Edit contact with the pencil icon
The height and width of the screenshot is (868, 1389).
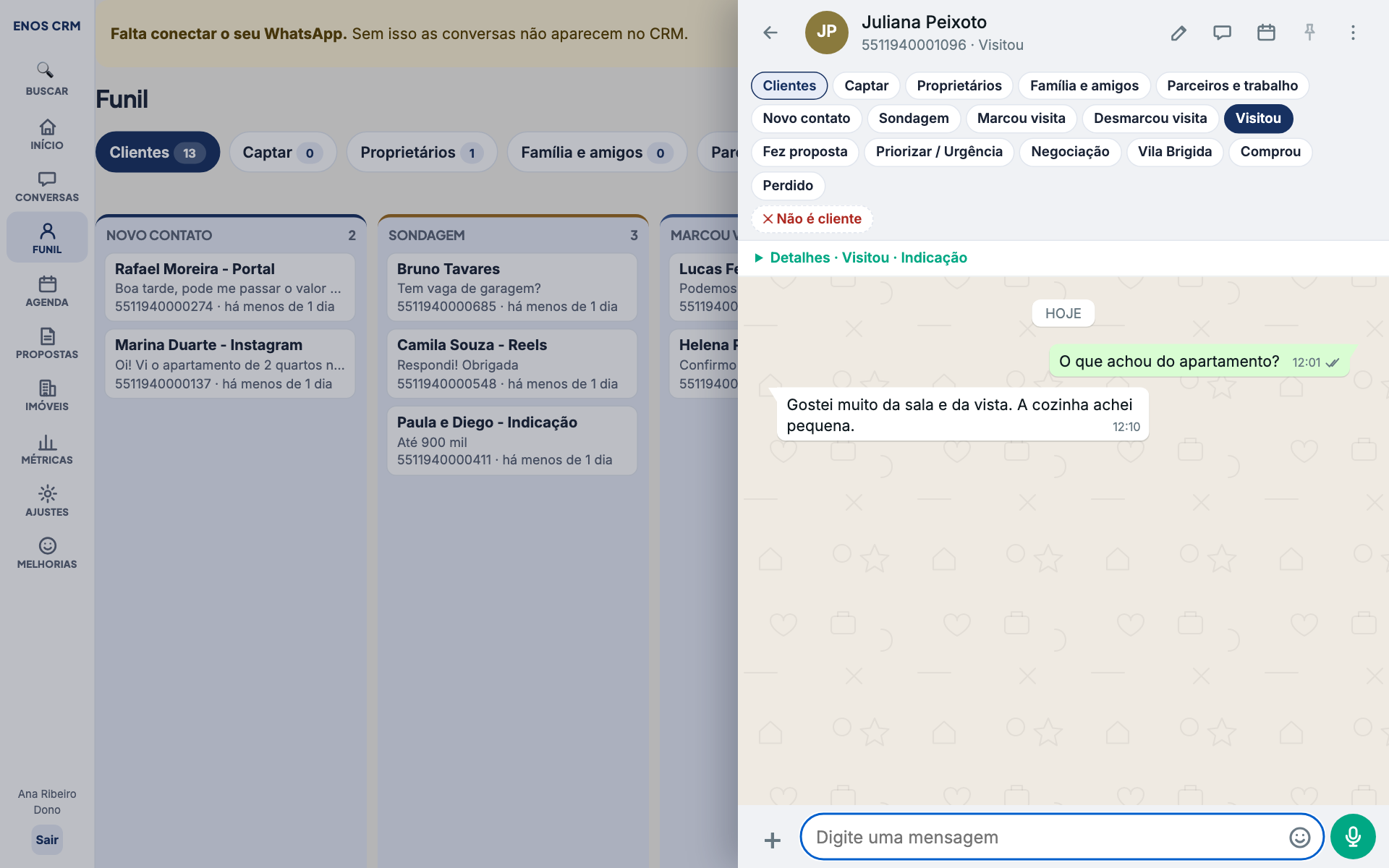(1178, 33)
